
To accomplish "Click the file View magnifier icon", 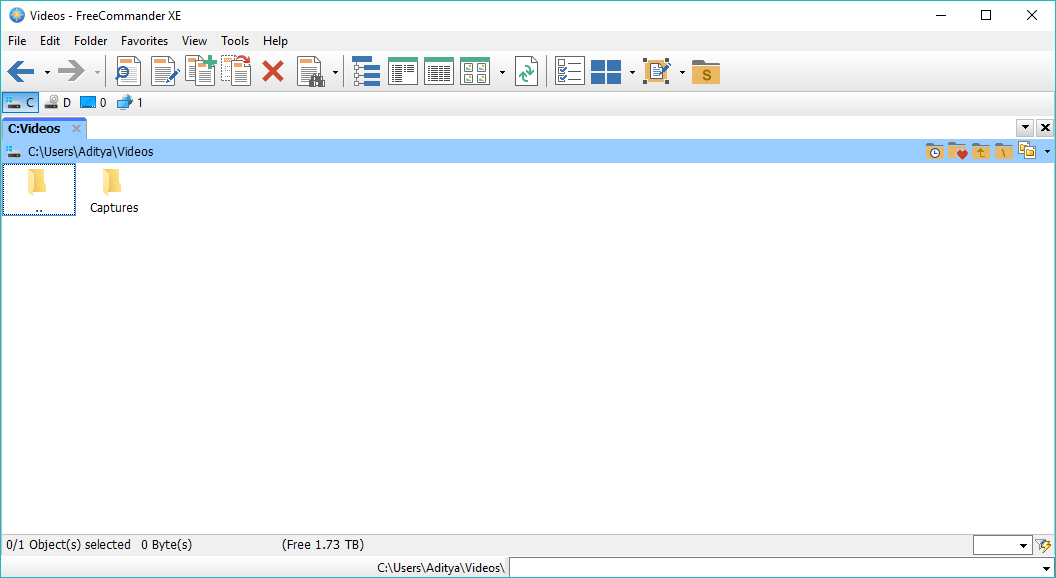I will pos(129,72).
